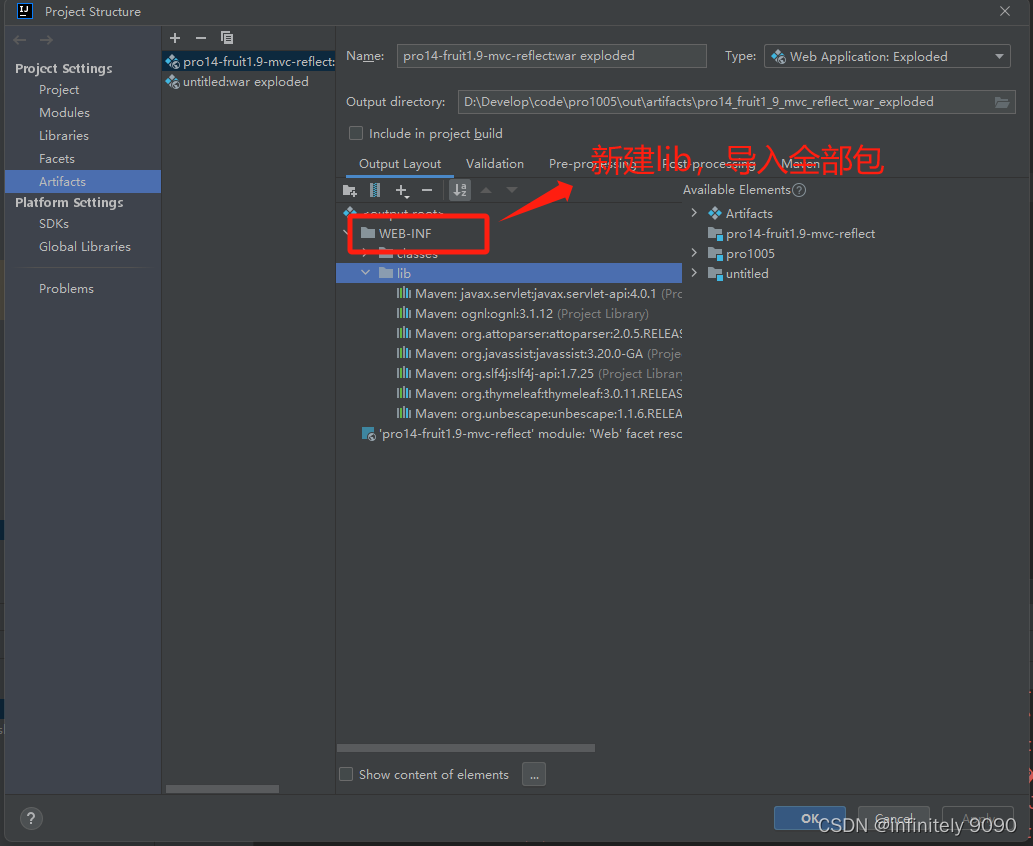1033x846 pixels.
Task: Move layout element up
Action: click(x=486, y=190)
